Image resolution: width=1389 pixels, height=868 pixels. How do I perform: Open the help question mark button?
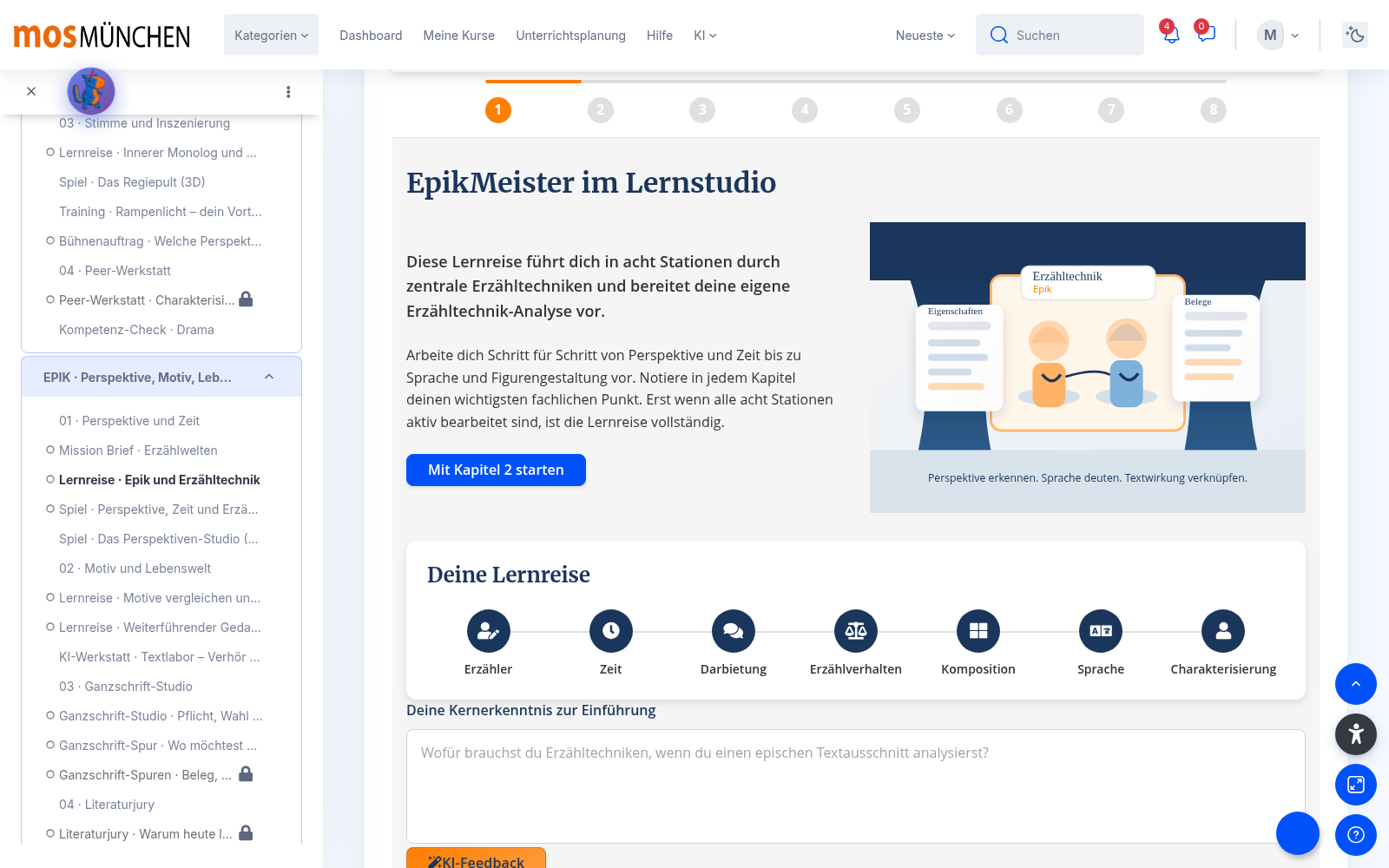1355,835
